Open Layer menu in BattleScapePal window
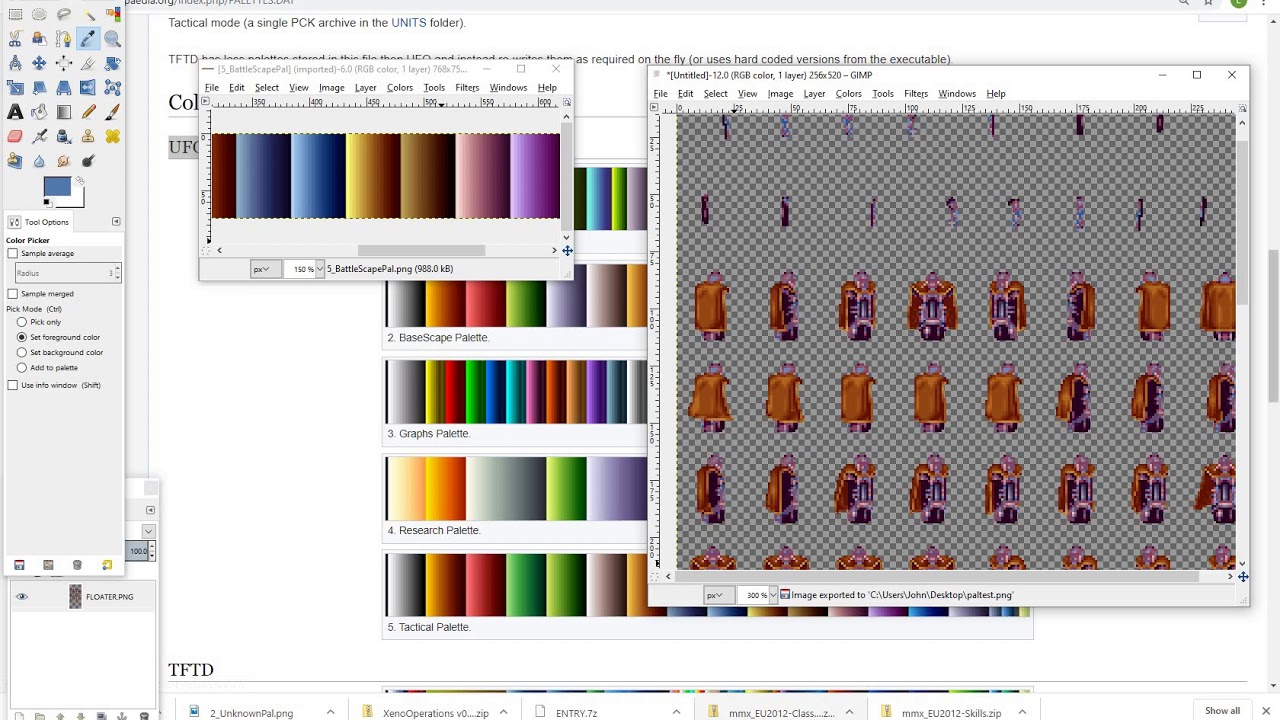This screenshot has width=1280, height=720. [x=365, y=88]
